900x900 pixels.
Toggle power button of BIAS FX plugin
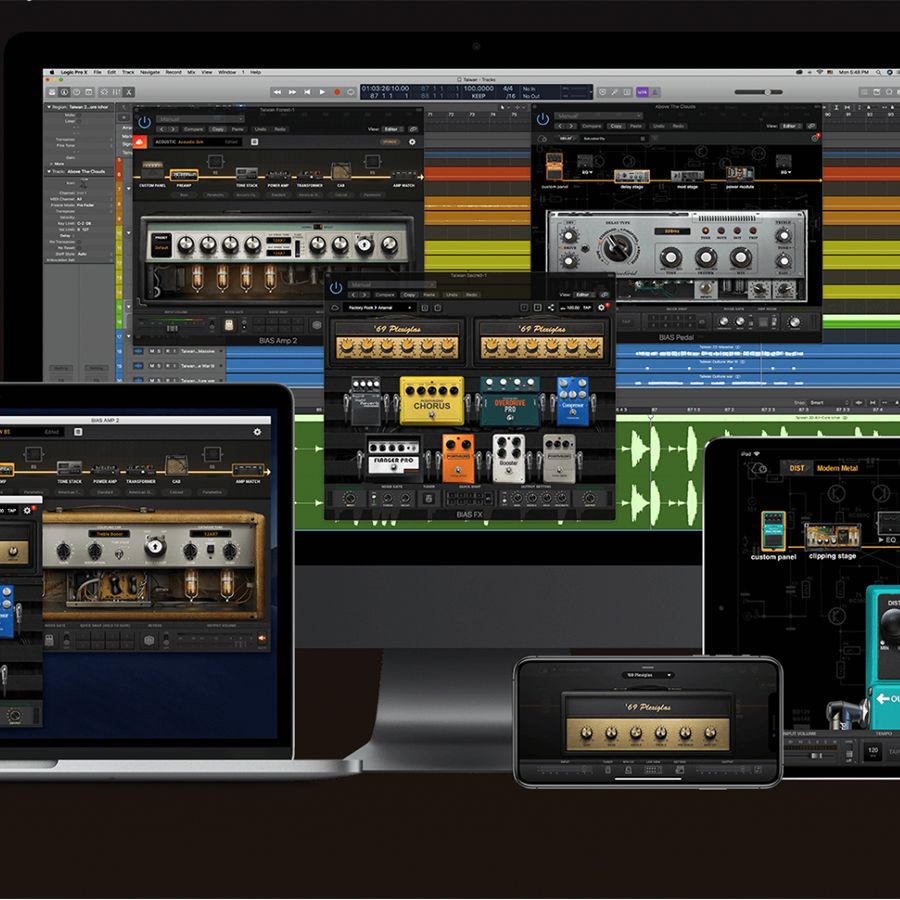click(336, 288)
